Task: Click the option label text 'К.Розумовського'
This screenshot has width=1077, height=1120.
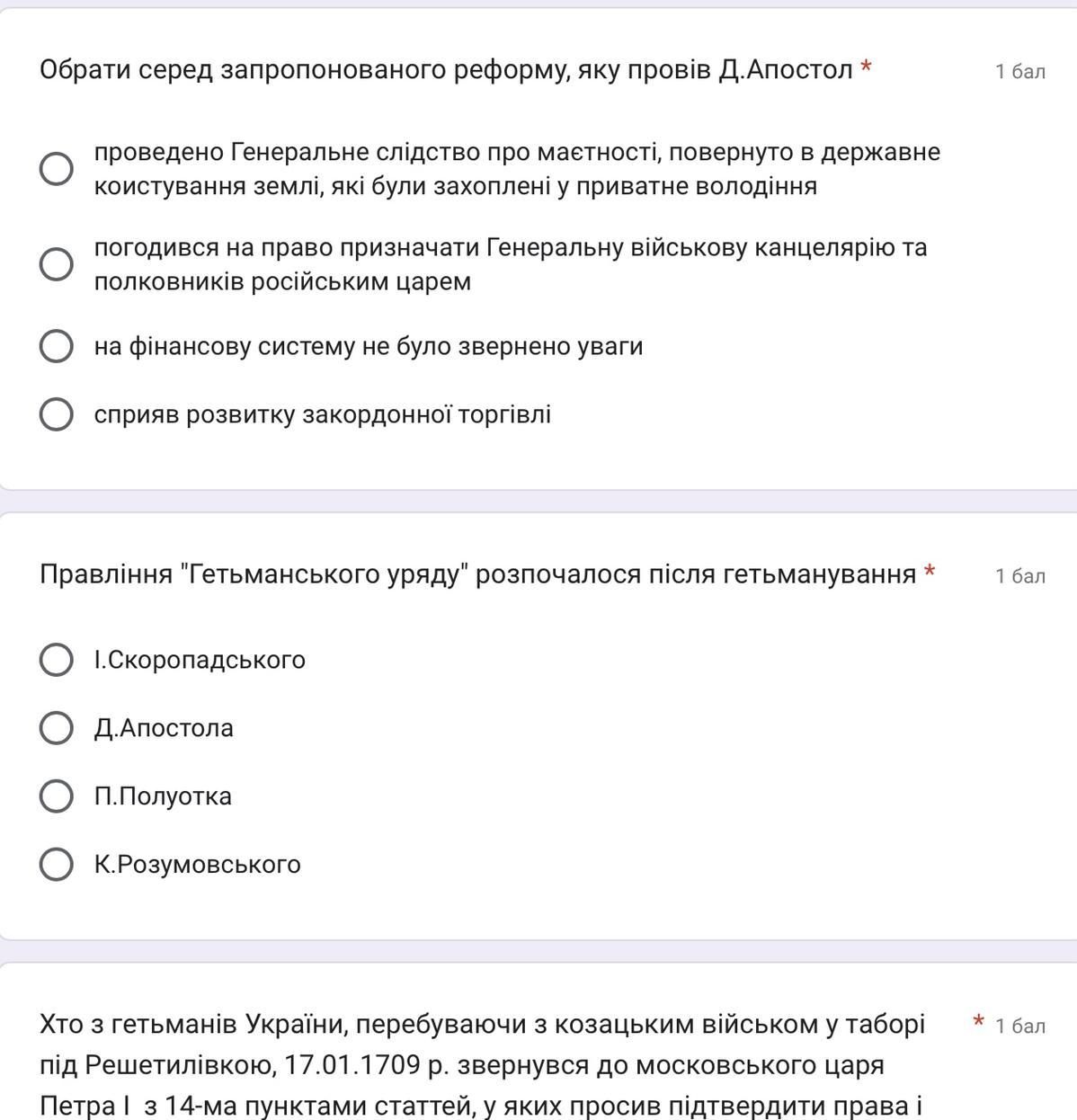Action: [197, 865]
